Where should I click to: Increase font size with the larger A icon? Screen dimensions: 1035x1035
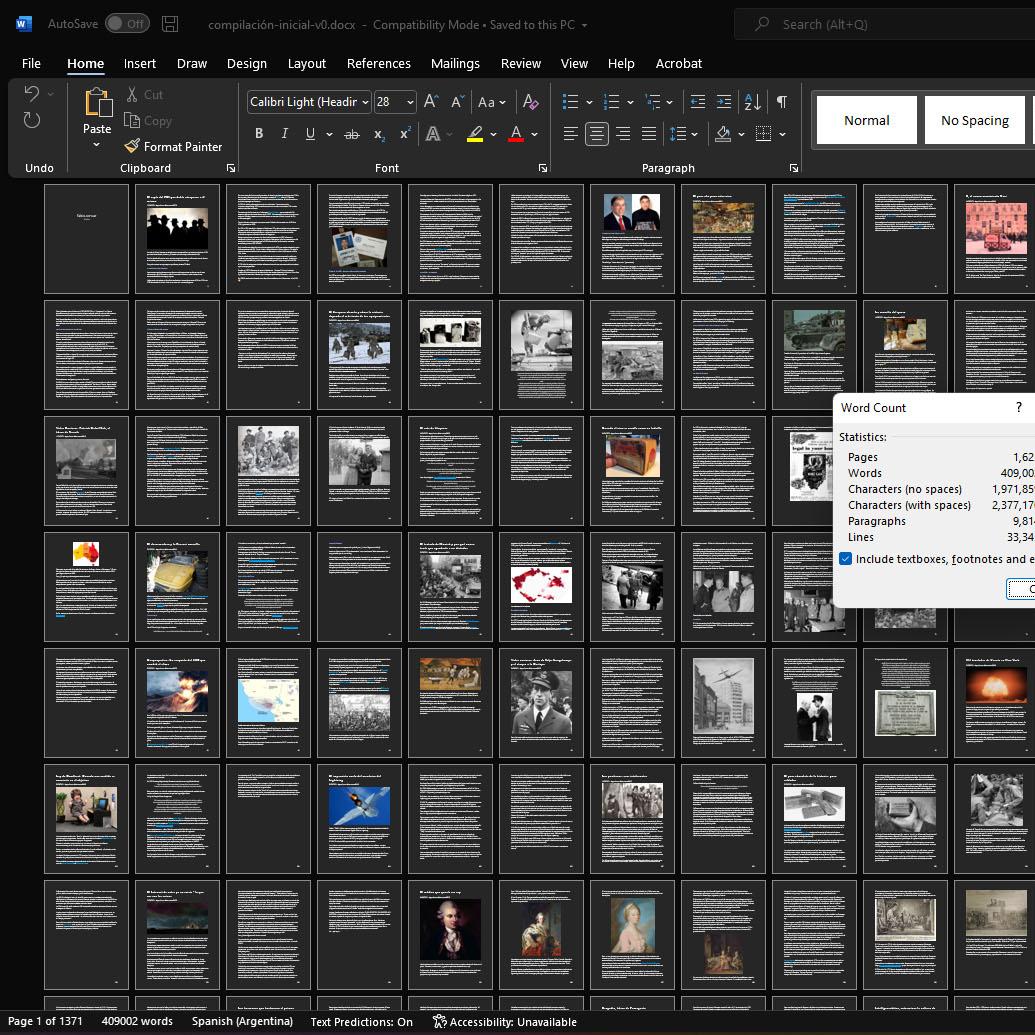tap(431, 102)
